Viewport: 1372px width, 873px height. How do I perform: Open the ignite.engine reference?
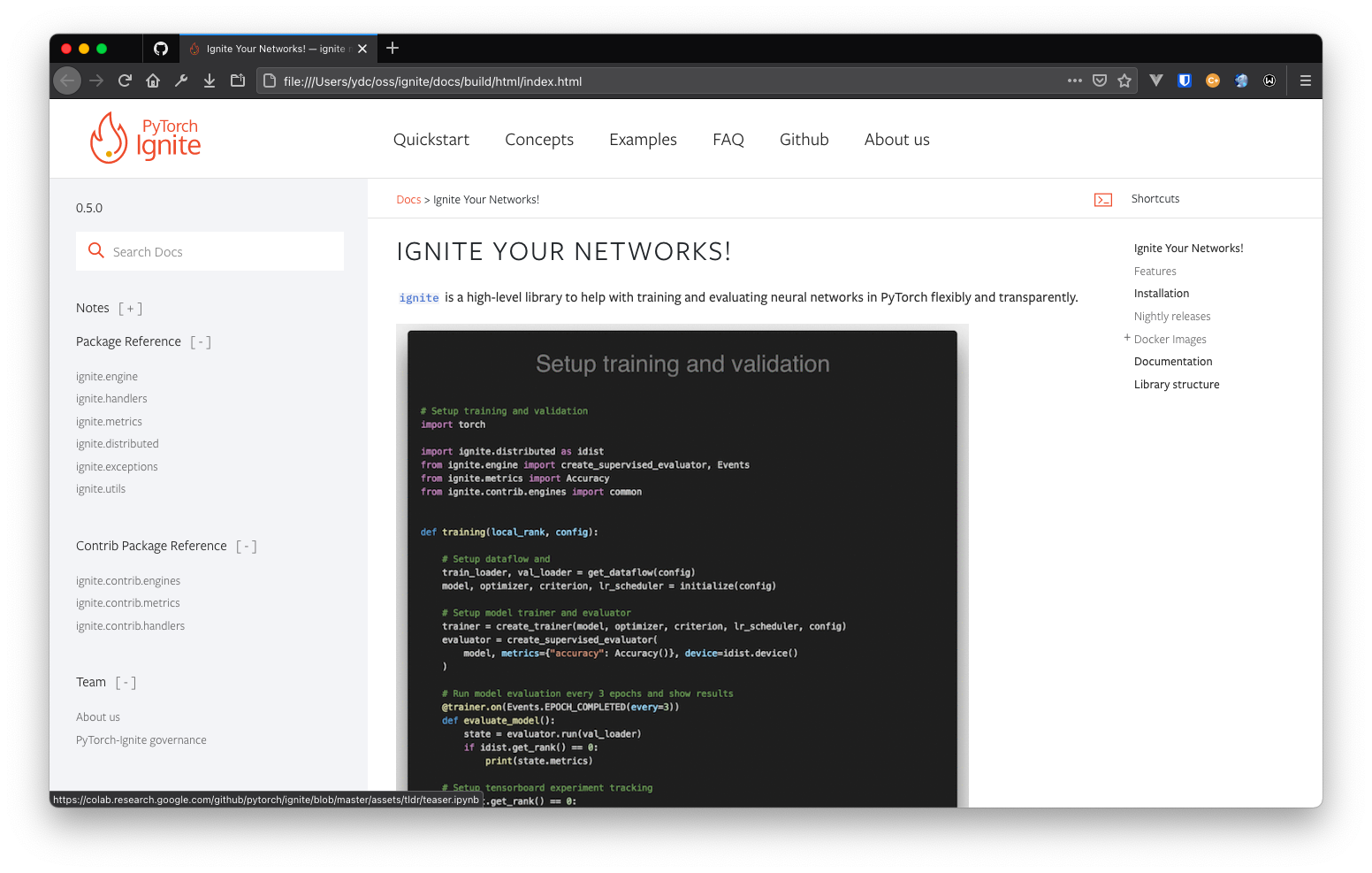click(x=107, y=377)
